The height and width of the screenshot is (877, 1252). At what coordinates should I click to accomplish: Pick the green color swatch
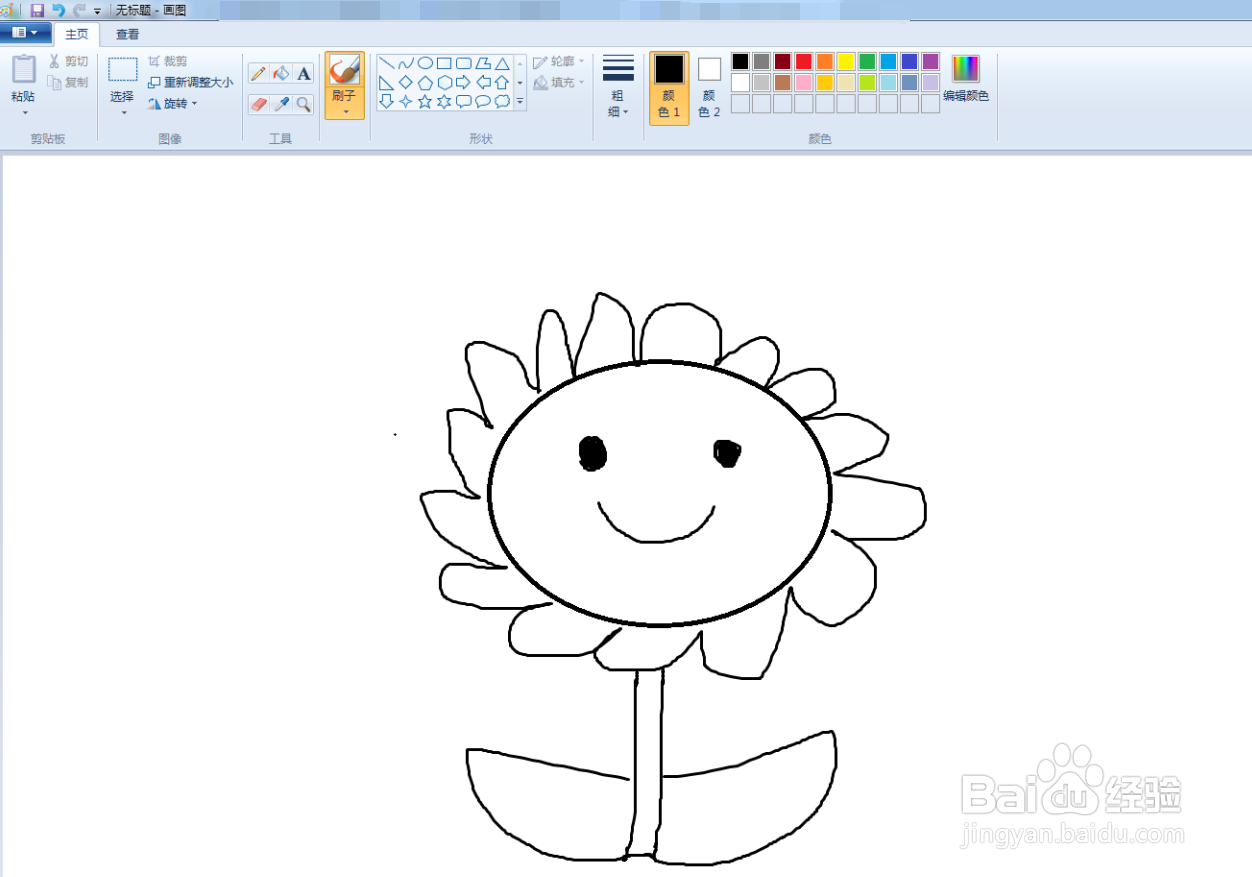[867, 61]
